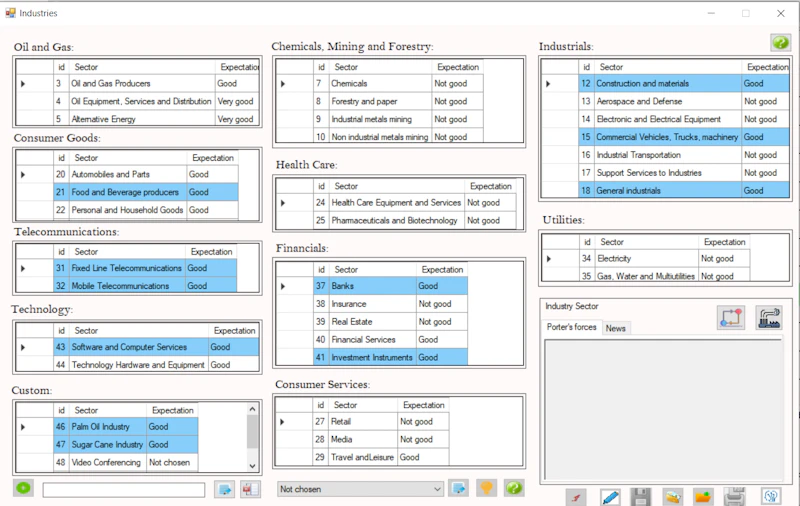Switch to the News tab
800x506 pixels.
(x=615, y=328)
